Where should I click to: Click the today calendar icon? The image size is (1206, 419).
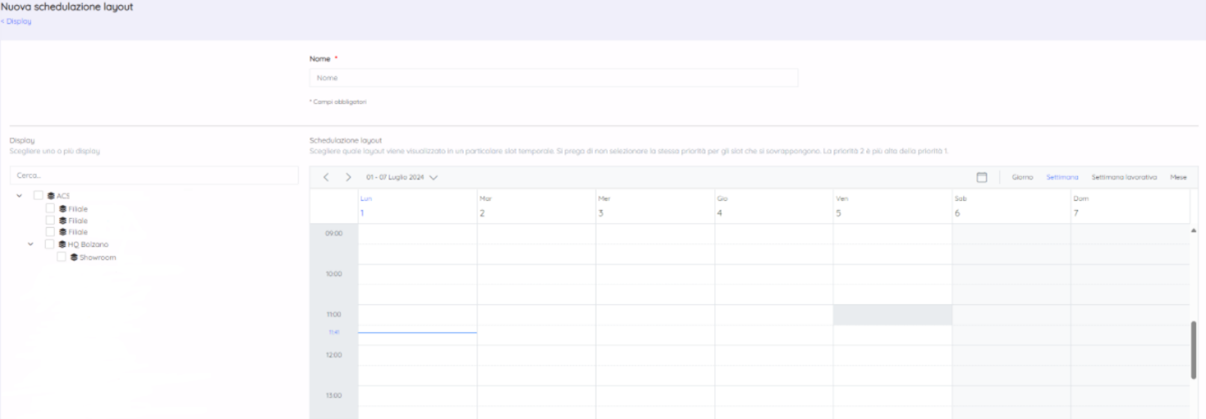click(982, 177)
